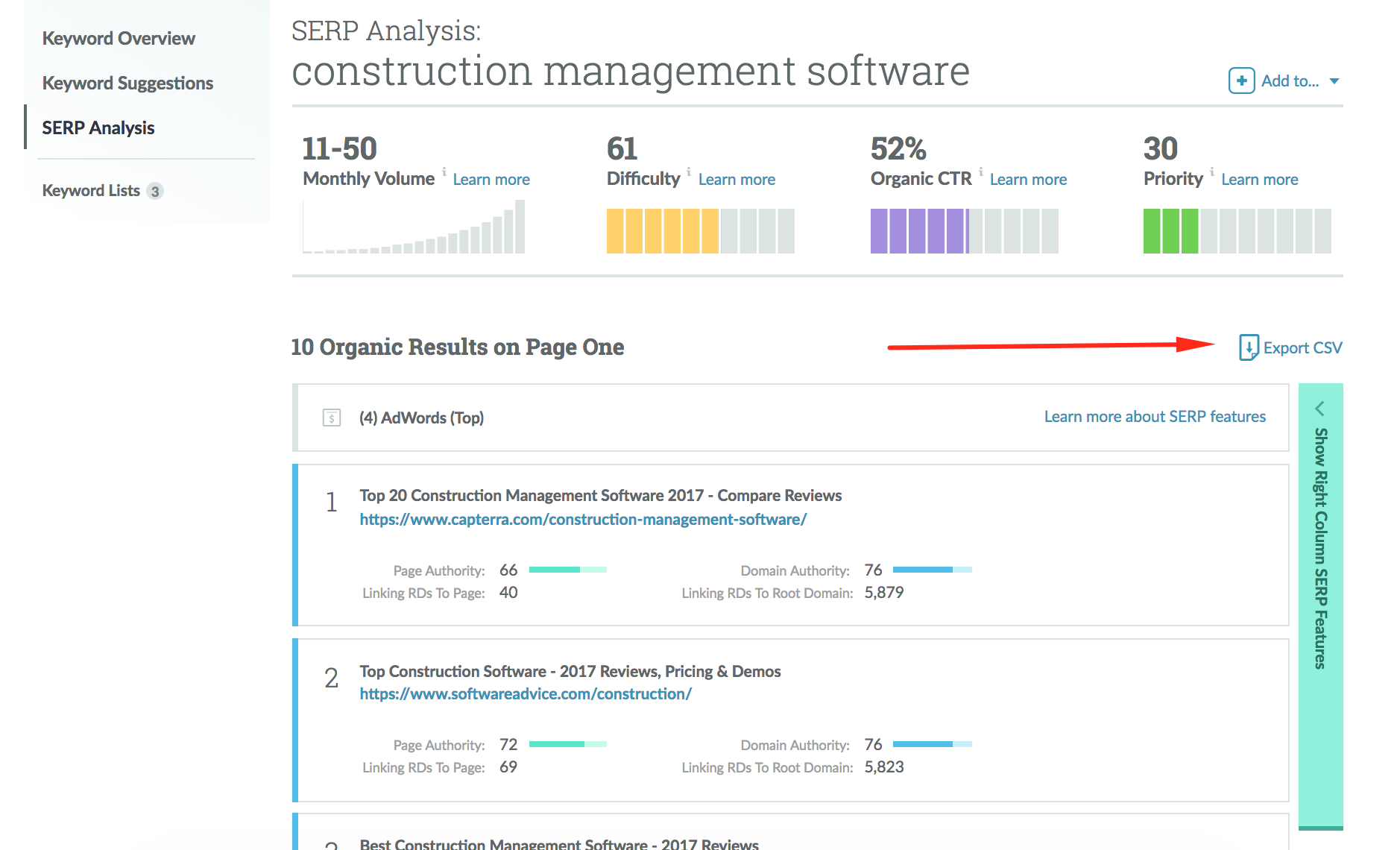The image size is (1400, 850).
Task: Open Learn more about SERP features
Action: click(1155, 417)
